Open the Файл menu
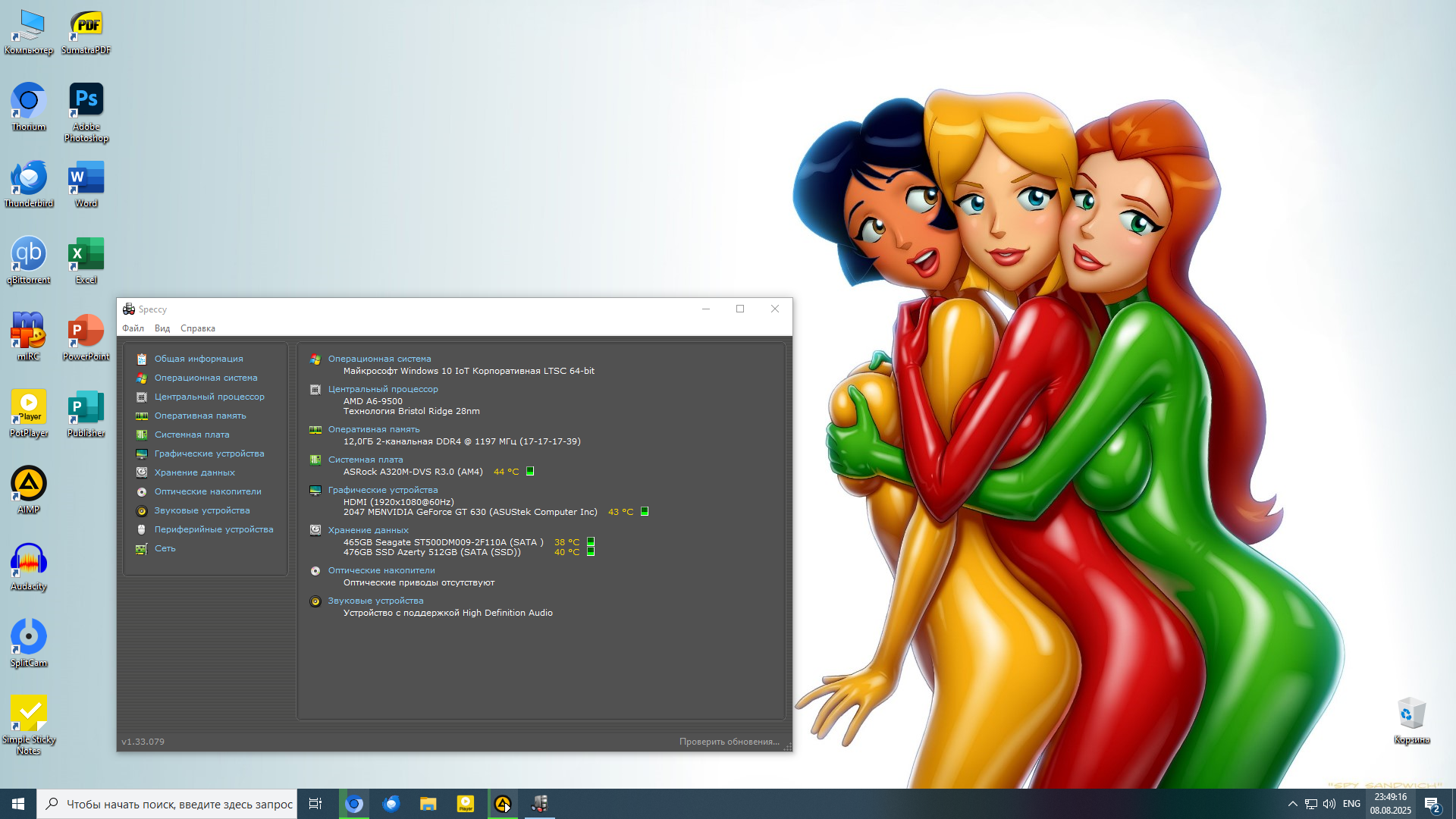 [x=133, y=328]
